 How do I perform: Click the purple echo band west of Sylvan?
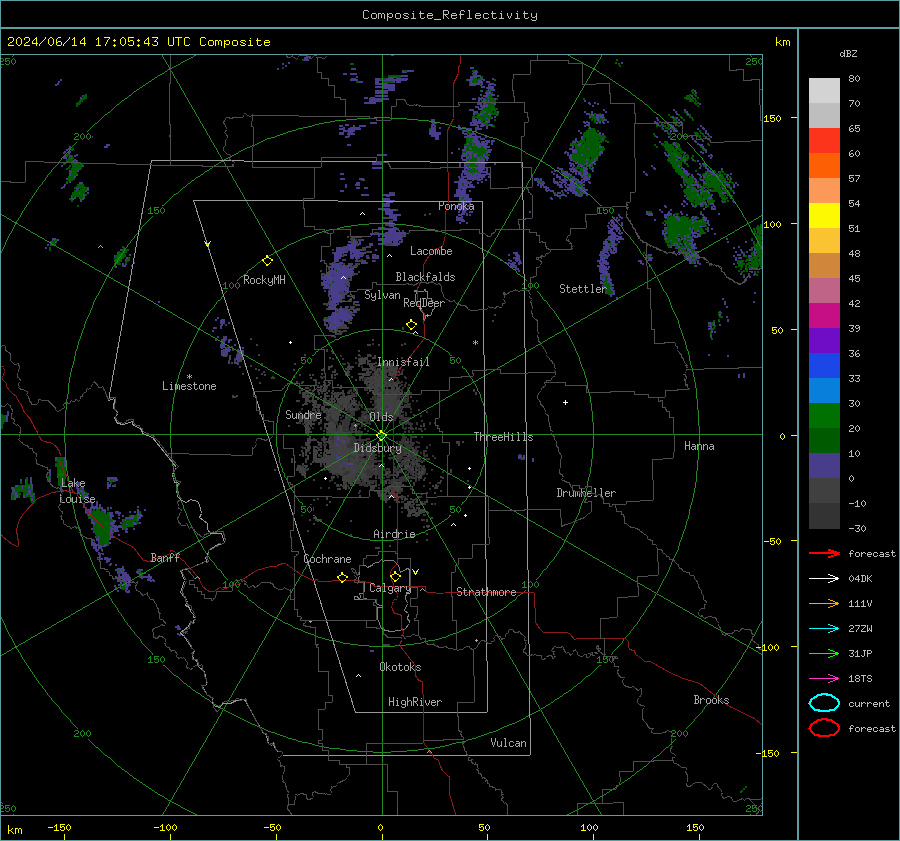point(342,287)
